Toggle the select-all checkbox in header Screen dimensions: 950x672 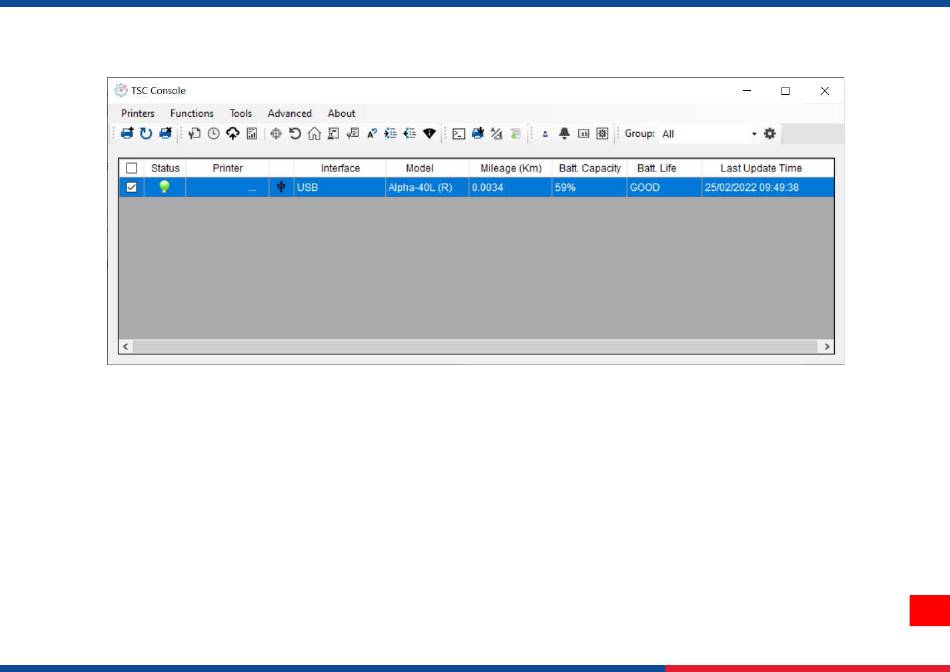(131, 168)
